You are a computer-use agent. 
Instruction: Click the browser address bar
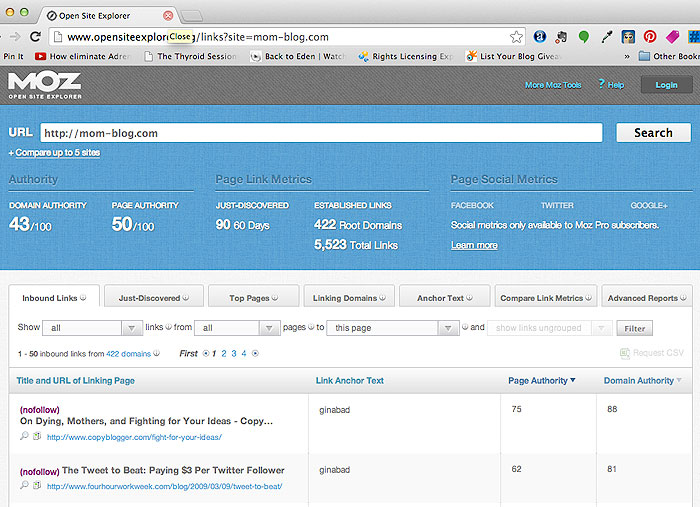point(286,37)
